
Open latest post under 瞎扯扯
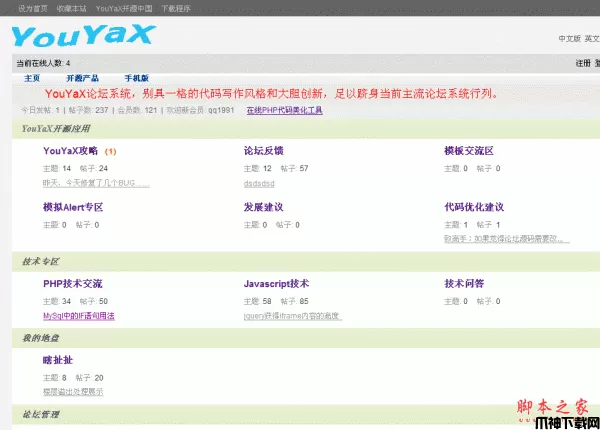click(x=73, y=392)
